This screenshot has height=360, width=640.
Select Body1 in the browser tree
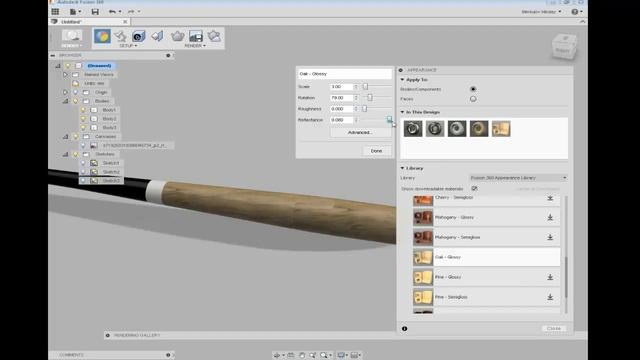tap(109, 110)
